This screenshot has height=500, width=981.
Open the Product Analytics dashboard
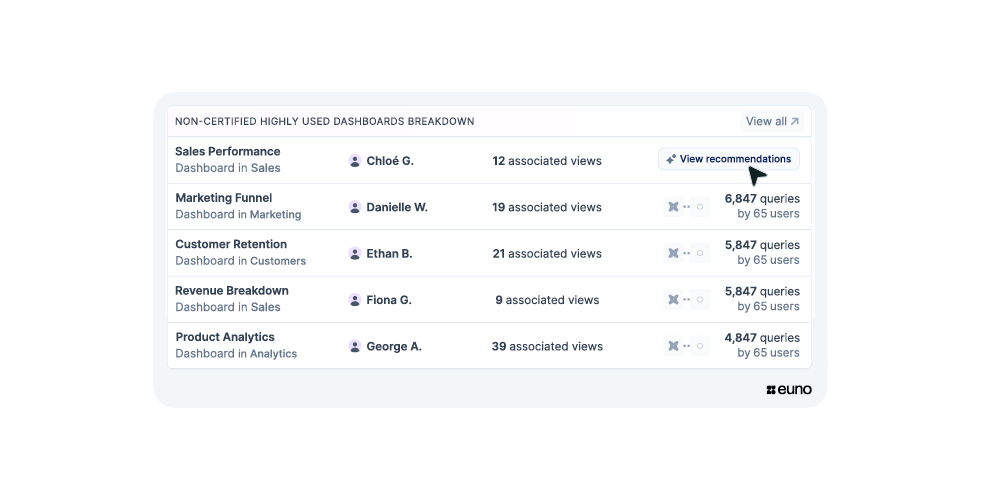click(x=225, y=337)
